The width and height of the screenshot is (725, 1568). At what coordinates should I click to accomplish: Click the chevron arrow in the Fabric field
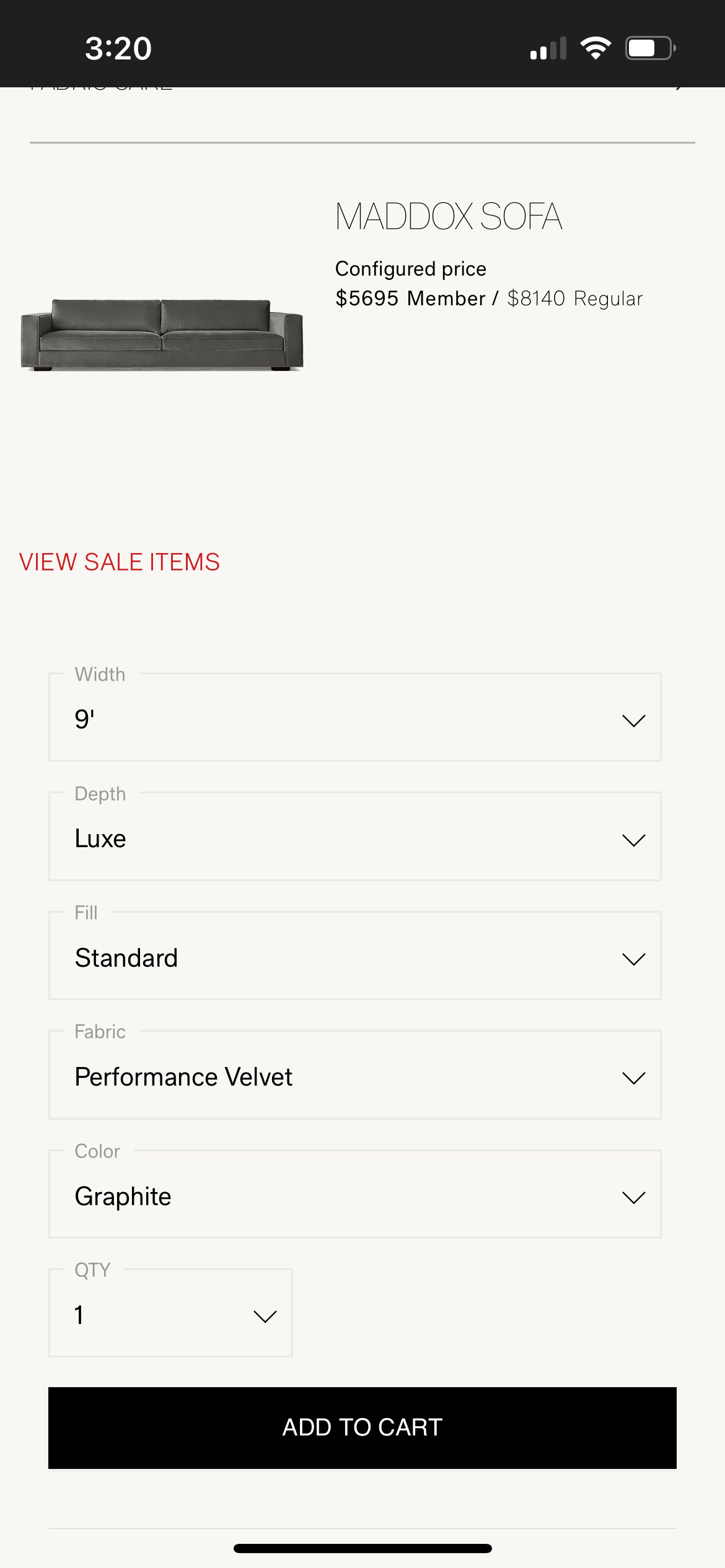click(633, 1078)
